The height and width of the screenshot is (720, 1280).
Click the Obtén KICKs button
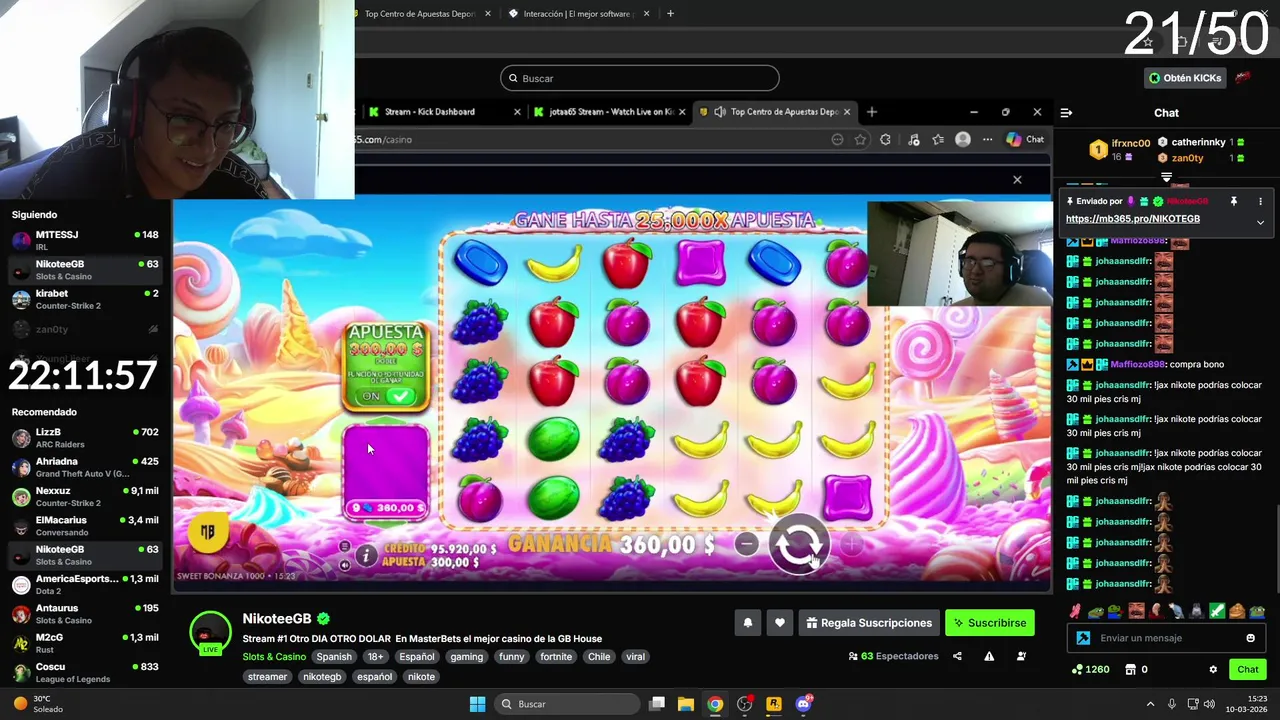[1185, 78]
